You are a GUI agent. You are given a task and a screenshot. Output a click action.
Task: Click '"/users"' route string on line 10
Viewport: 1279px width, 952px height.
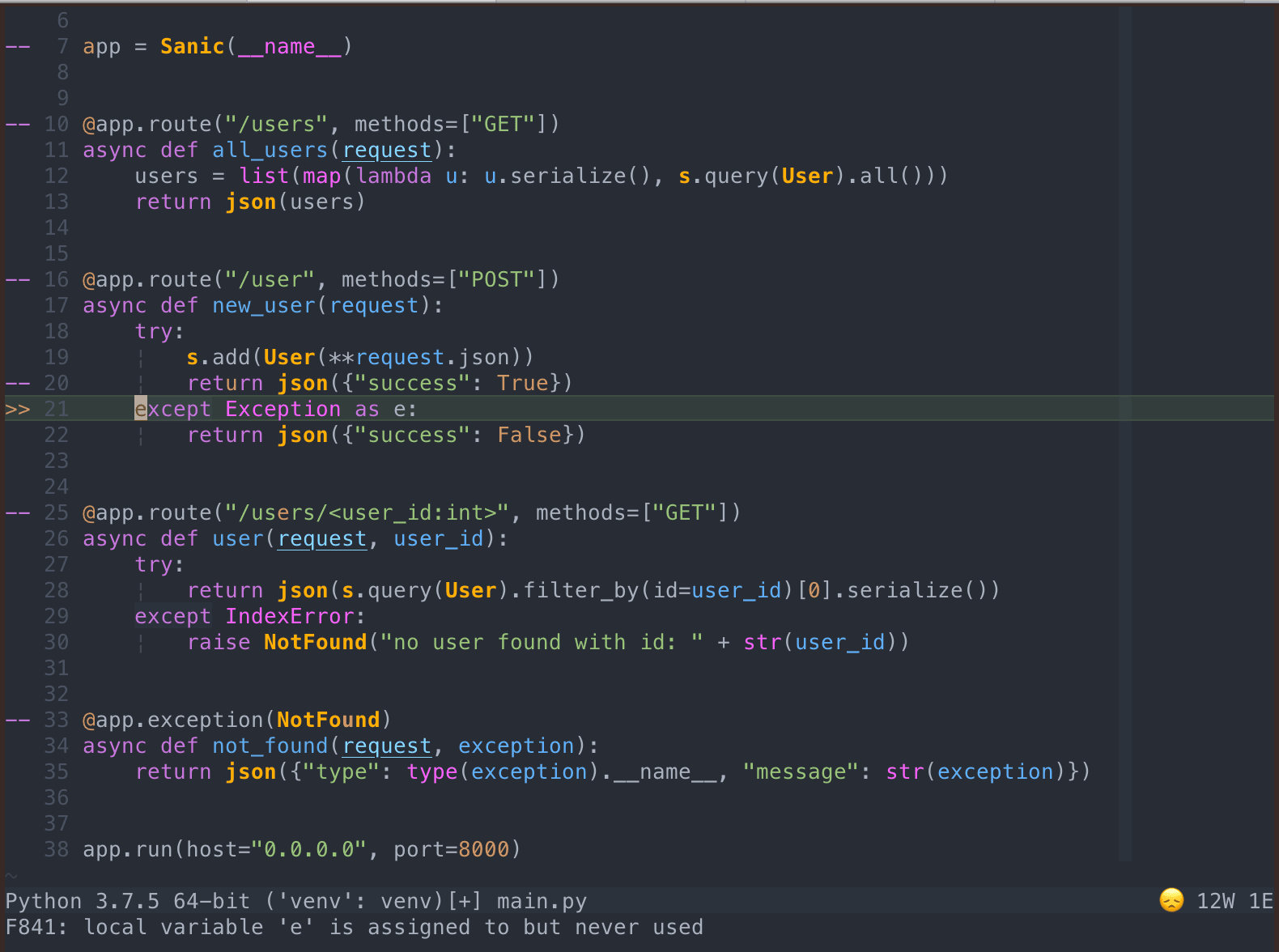(x=277, y=124)
